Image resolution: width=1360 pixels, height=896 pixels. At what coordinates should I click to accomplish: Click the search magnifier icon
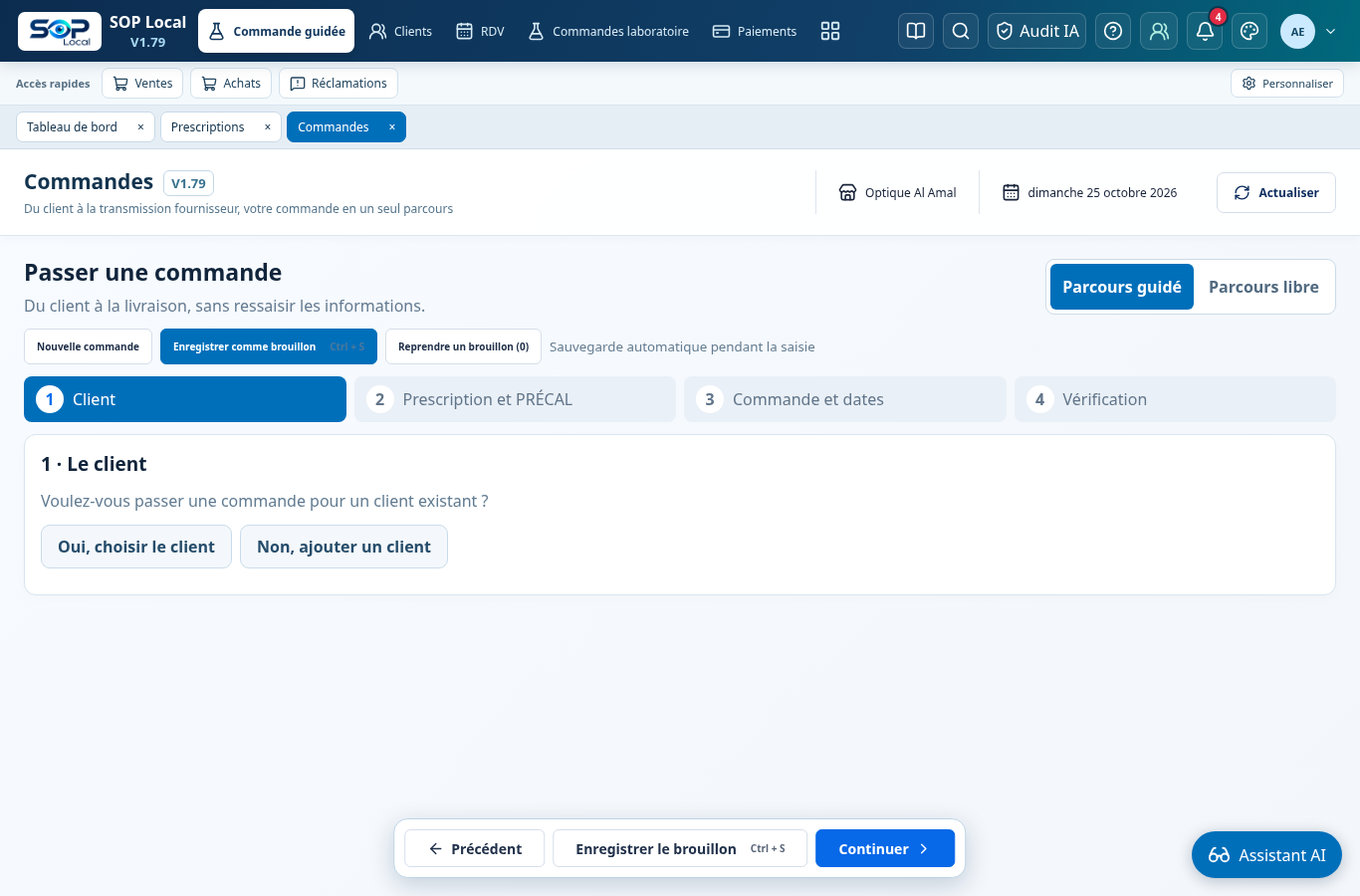(x=961, y=31)
